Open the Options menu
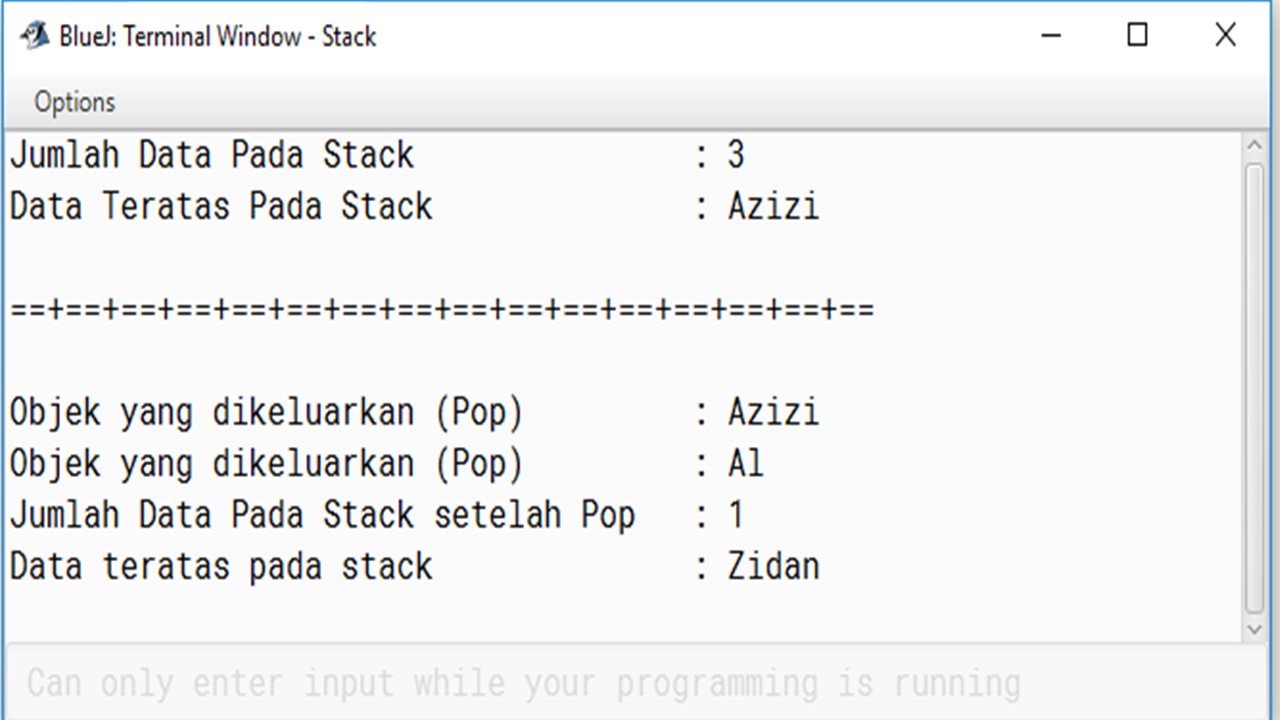Viewport: 1280px width, 720px height. (75, 101)
